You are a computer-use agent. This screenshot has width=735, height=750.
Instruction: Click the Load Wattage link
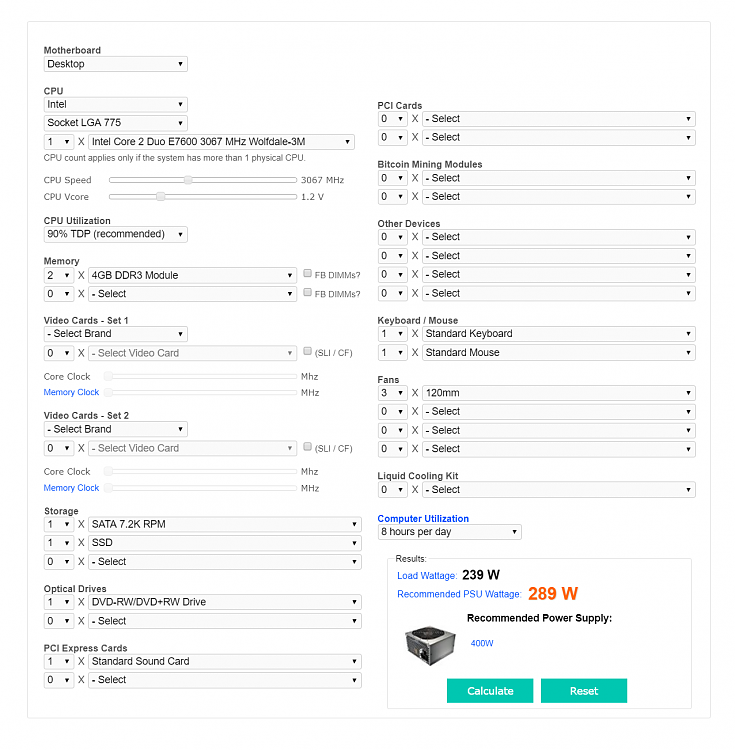pos(427,576)
